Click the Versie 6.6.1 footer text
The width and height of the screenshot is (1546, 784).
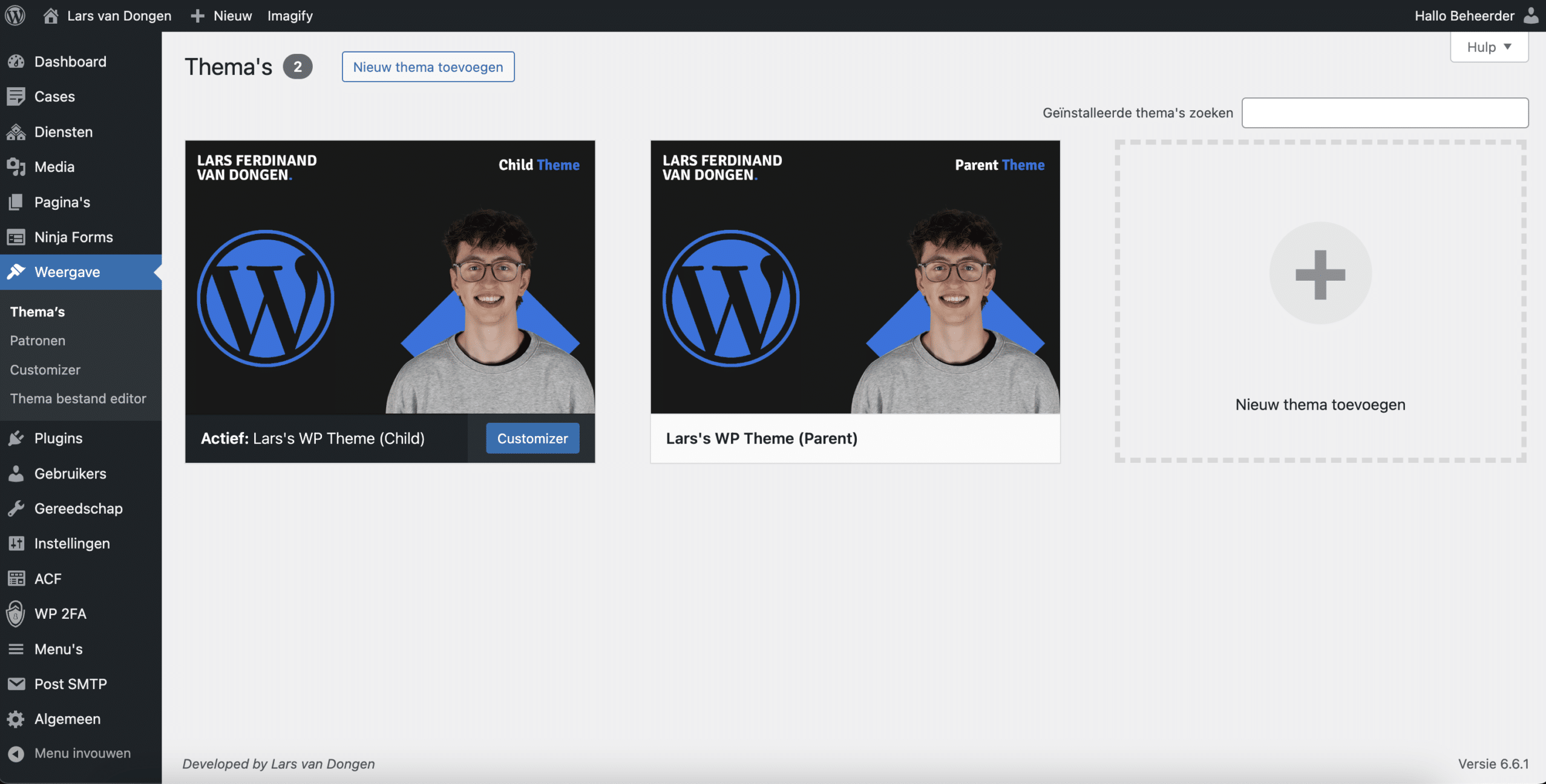point(1493,764)
